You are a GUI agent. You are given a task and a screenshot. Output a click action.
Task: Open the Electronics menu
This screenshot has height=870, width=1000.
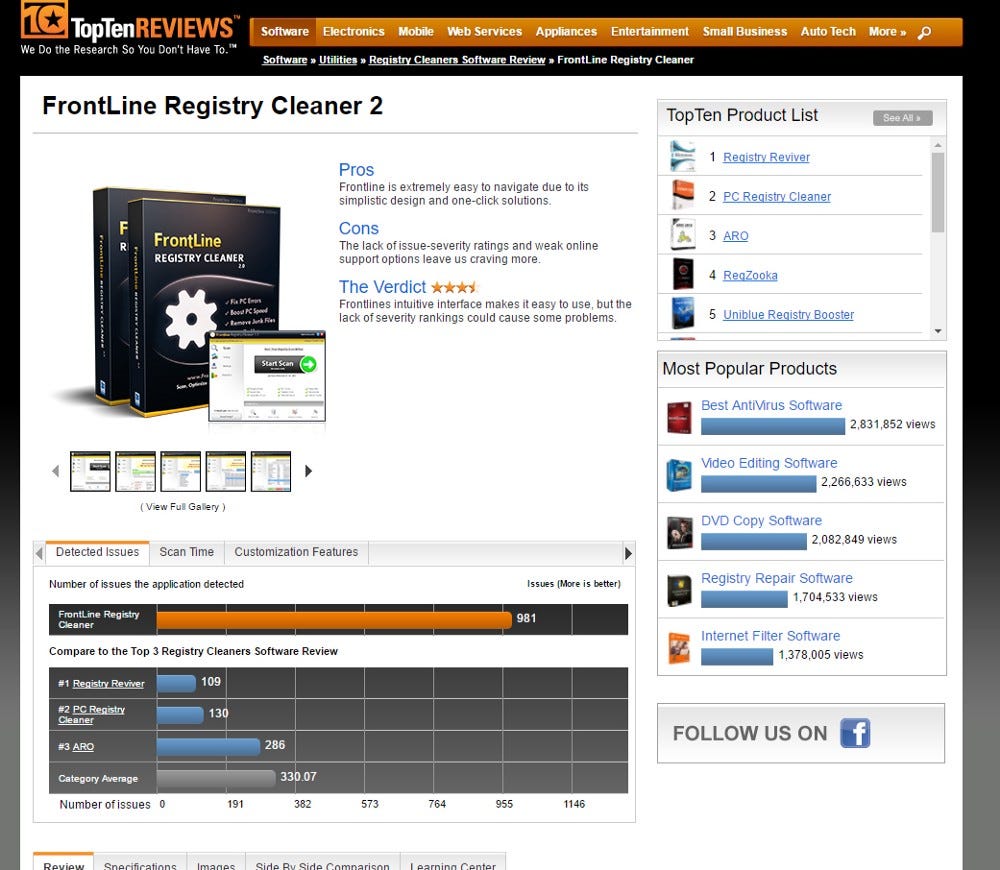353,31
